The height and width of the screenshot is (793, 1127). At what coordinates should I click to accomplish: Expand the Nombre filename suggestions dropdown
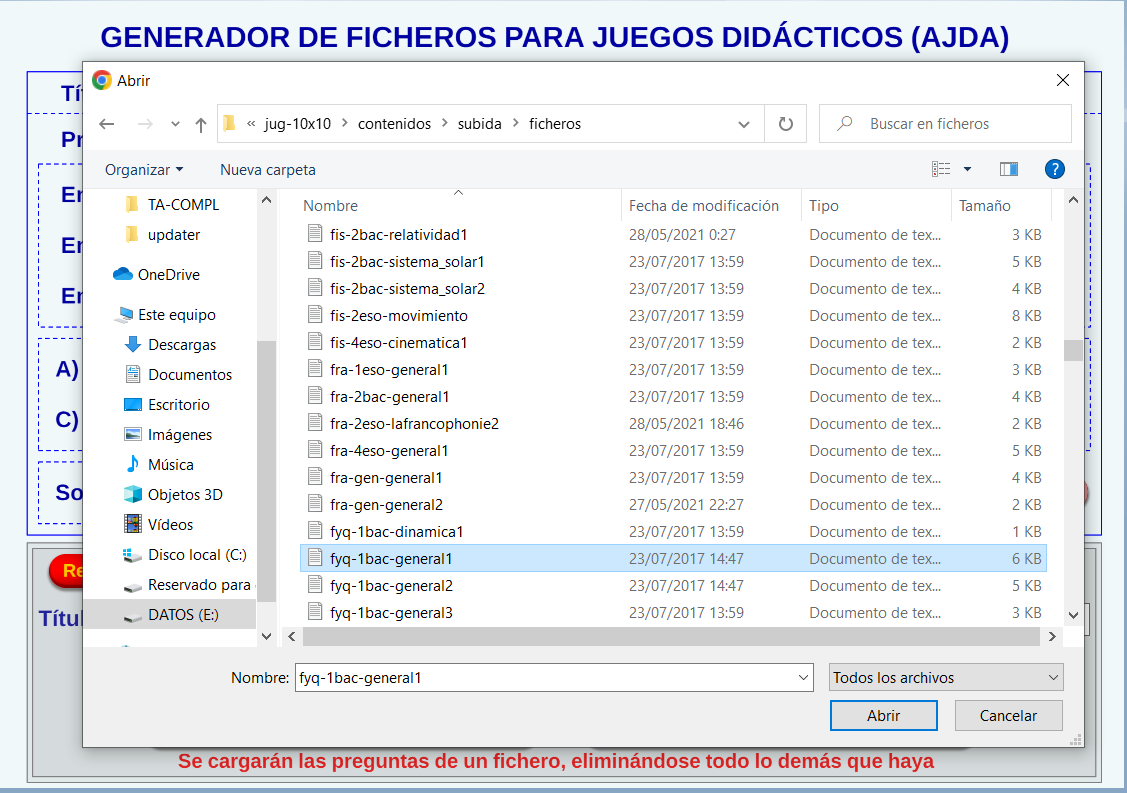804,677
